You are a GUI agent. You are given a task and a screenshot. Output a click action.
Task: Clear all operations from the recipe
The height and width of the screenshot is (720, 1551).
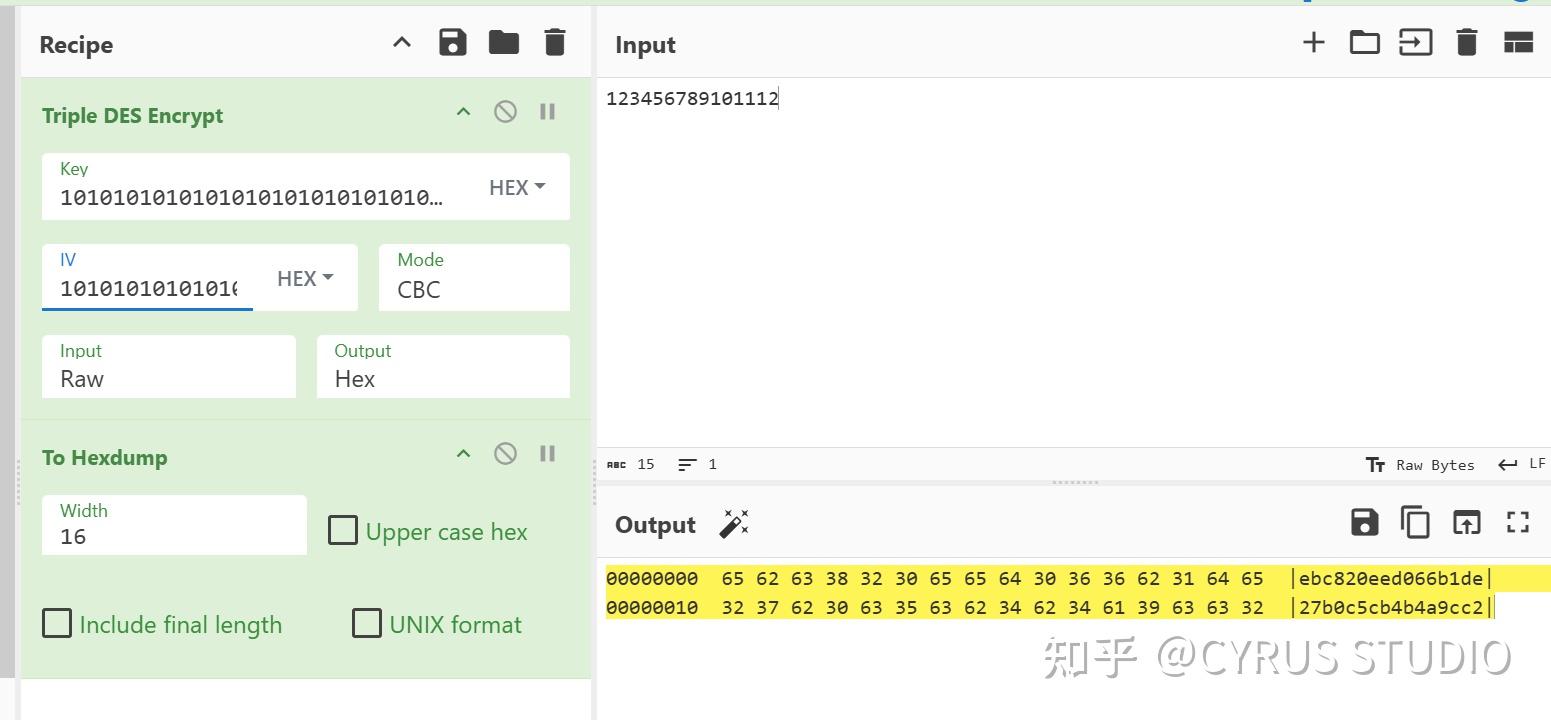(555, 42)
